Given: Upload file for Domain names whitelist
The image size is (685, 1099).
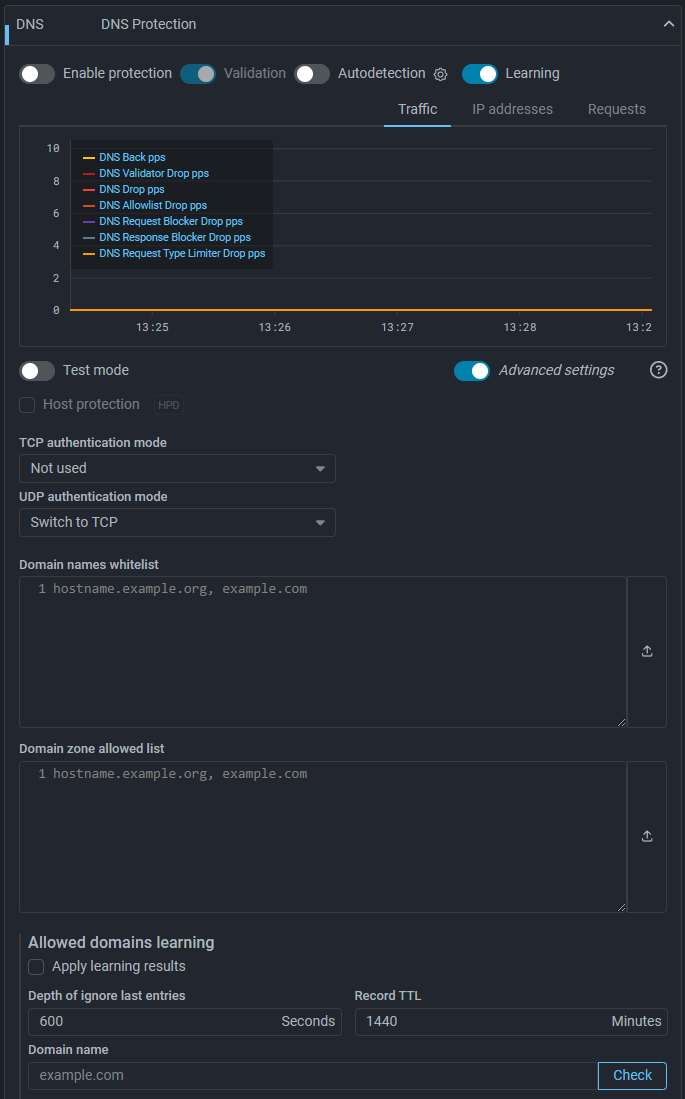Looking at the screenshot, I should [647, 651].
